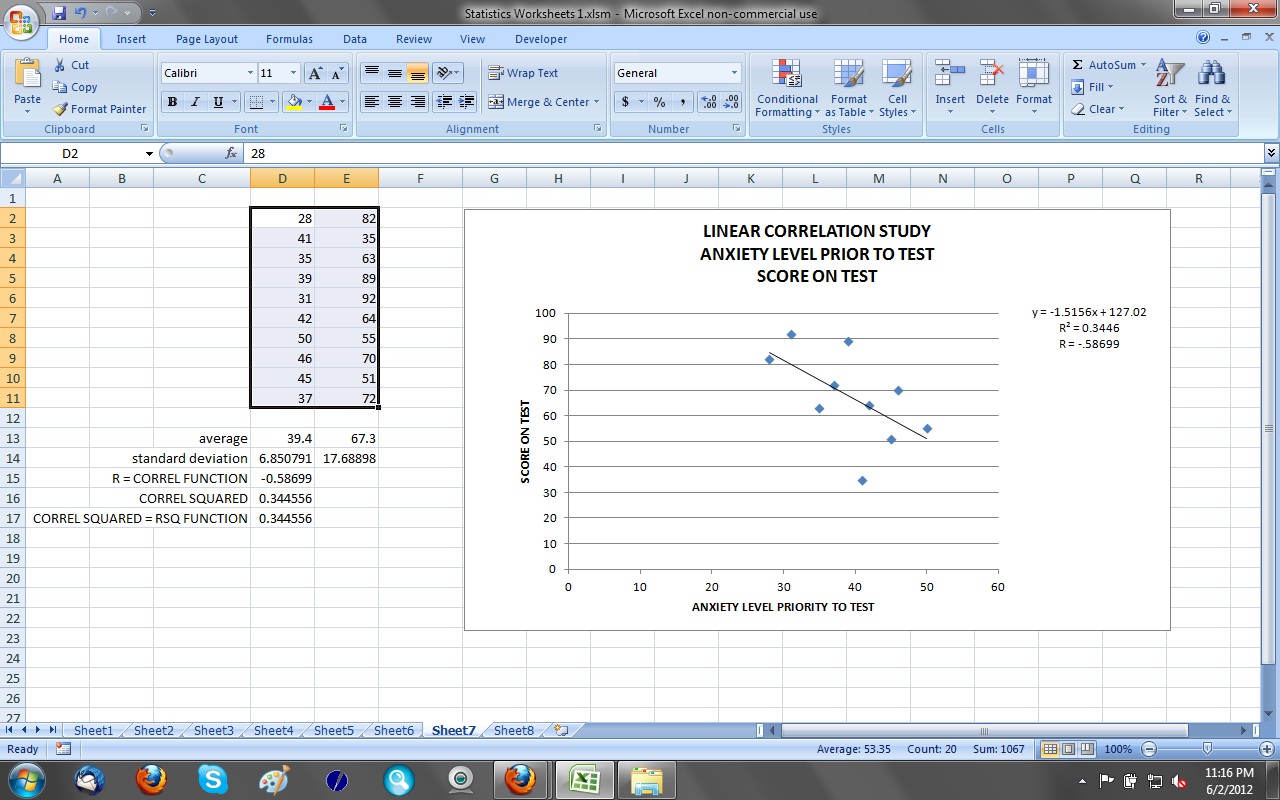Apply Comma Style
This screenshot has height=800, width=1280.
(683, 102)
